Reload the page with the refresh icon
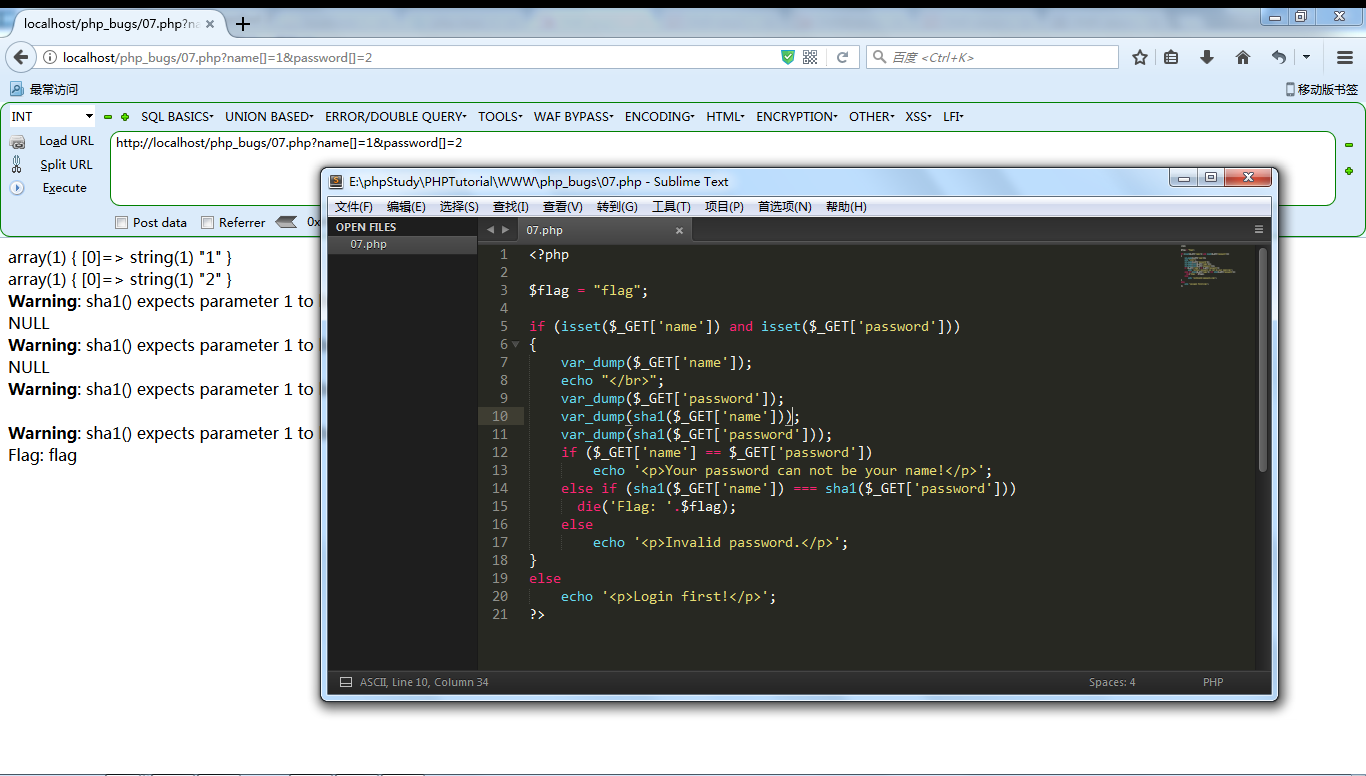1366x776 pixels. point(842,57)
